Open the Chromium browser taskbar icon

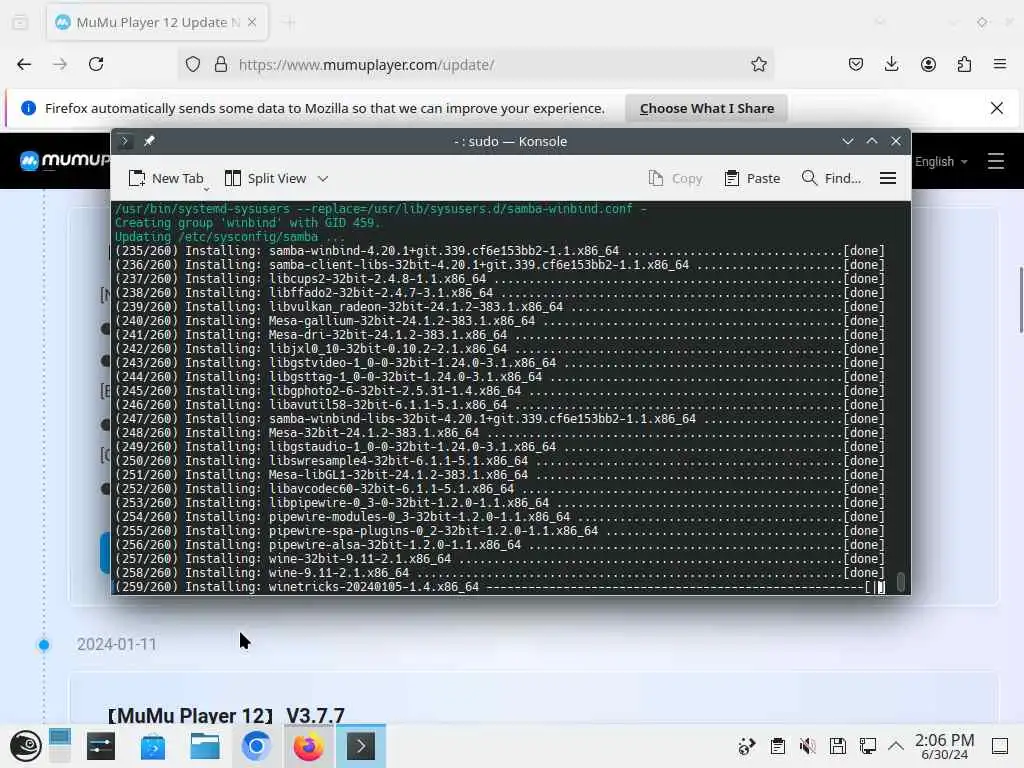(x=256, y=746)
